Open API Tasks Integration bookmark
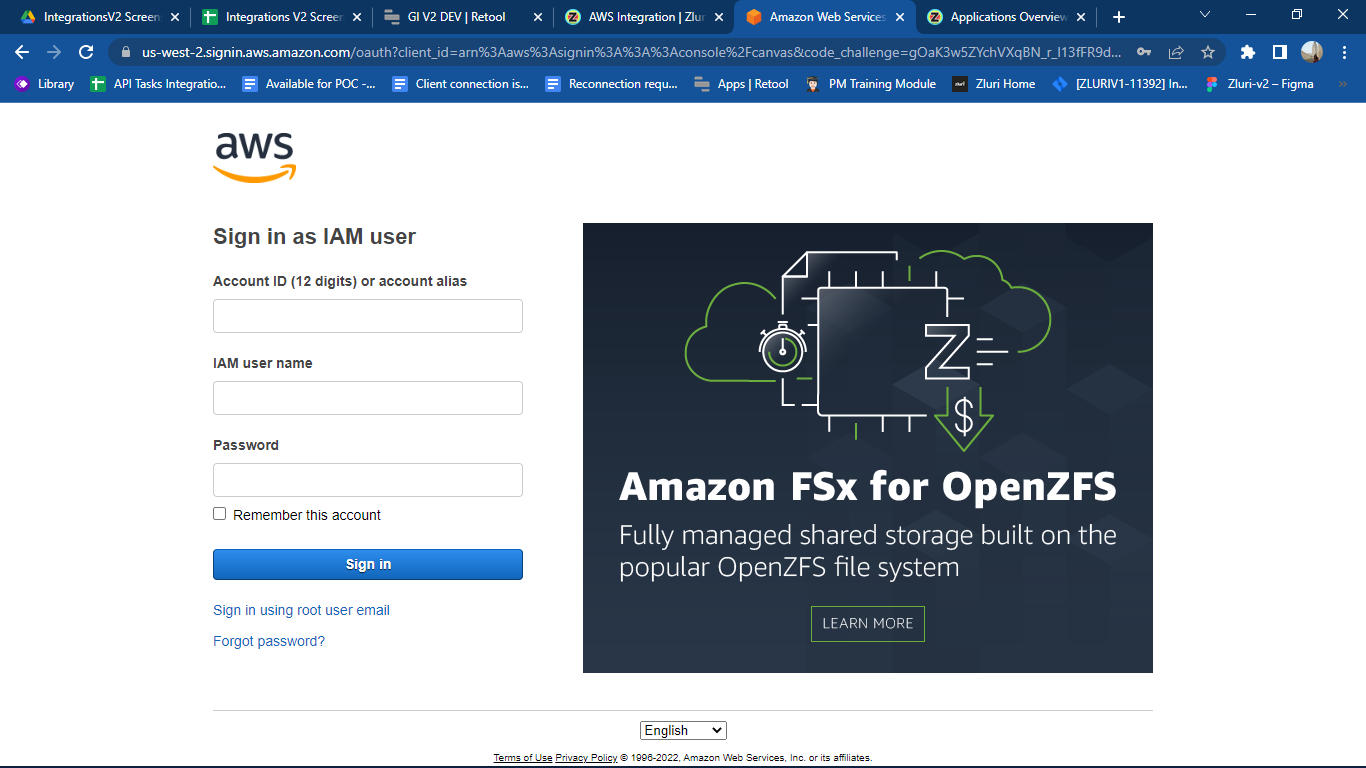Image resolution: width=1366 pixels, height=768 pixels. pyautogui.click(x=158, y=84)
